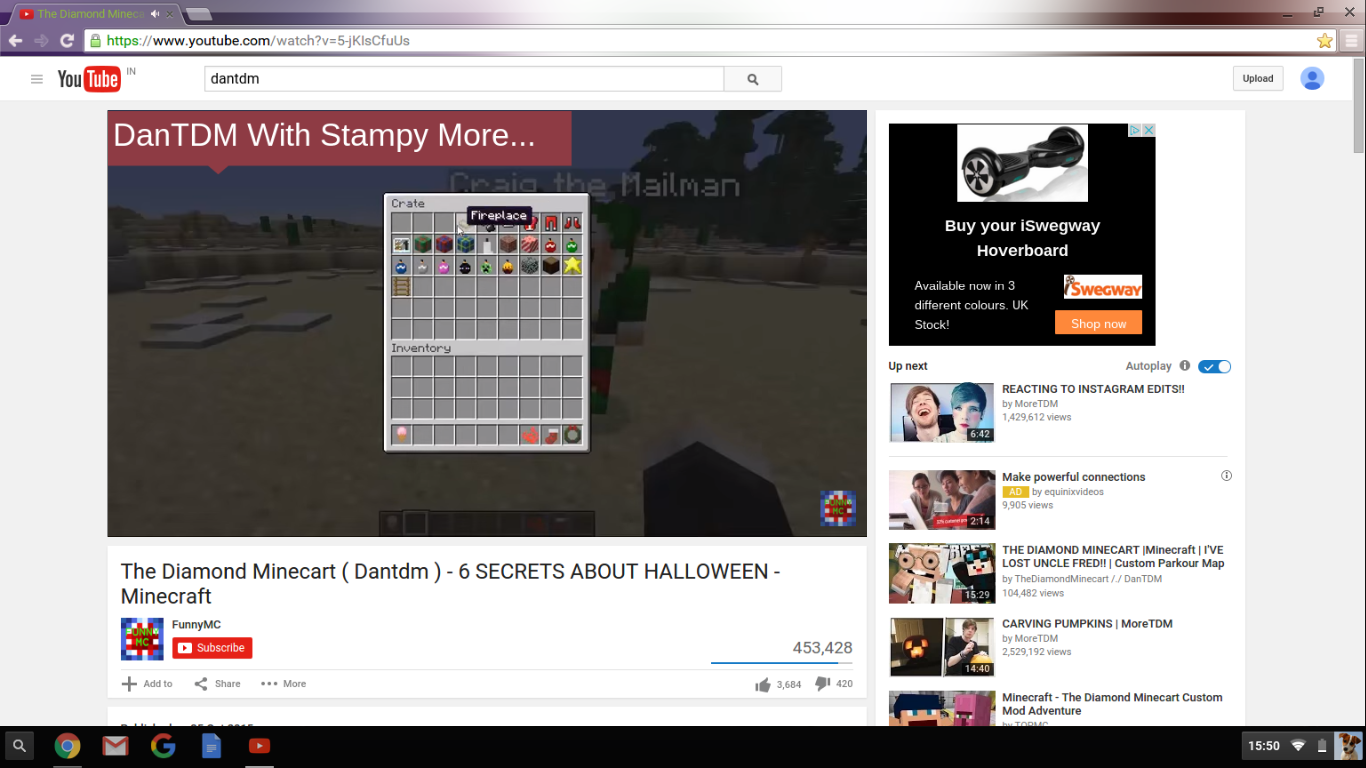The width and height of the screenshot is (1366, 768).
Task: Open the Add to playlist menu
Action: coord(147,684)
